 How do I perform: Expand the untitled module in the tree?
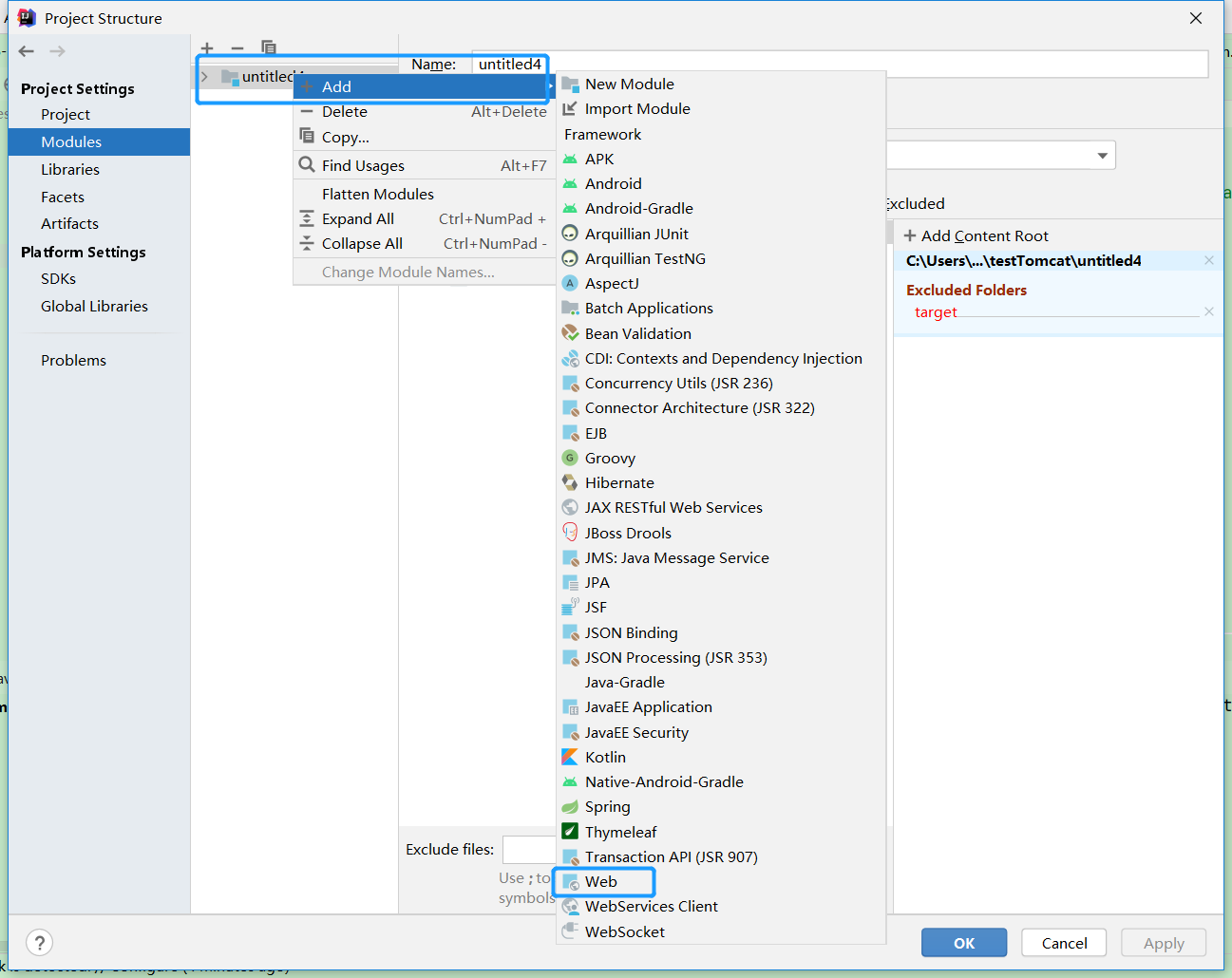point(205,76)
